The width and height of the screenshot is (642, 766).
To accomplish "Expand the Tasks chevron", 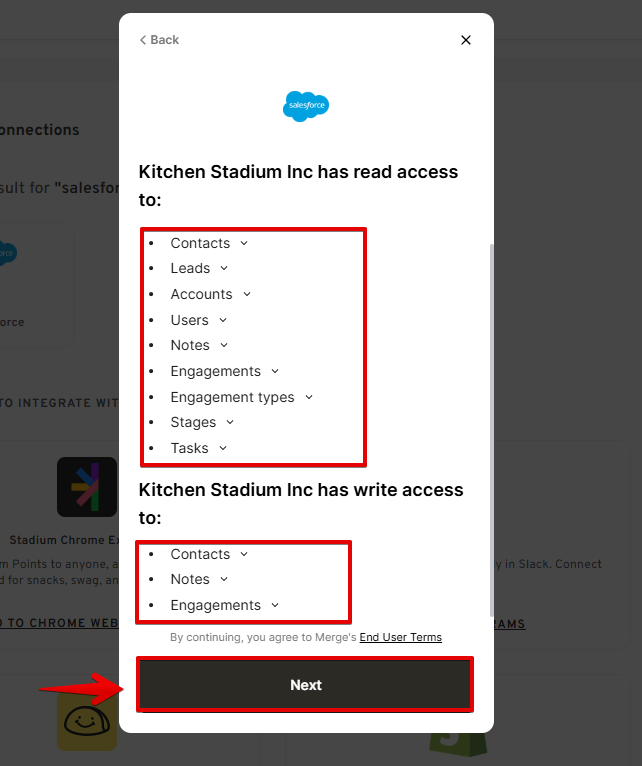I will (x=223, y=448).
